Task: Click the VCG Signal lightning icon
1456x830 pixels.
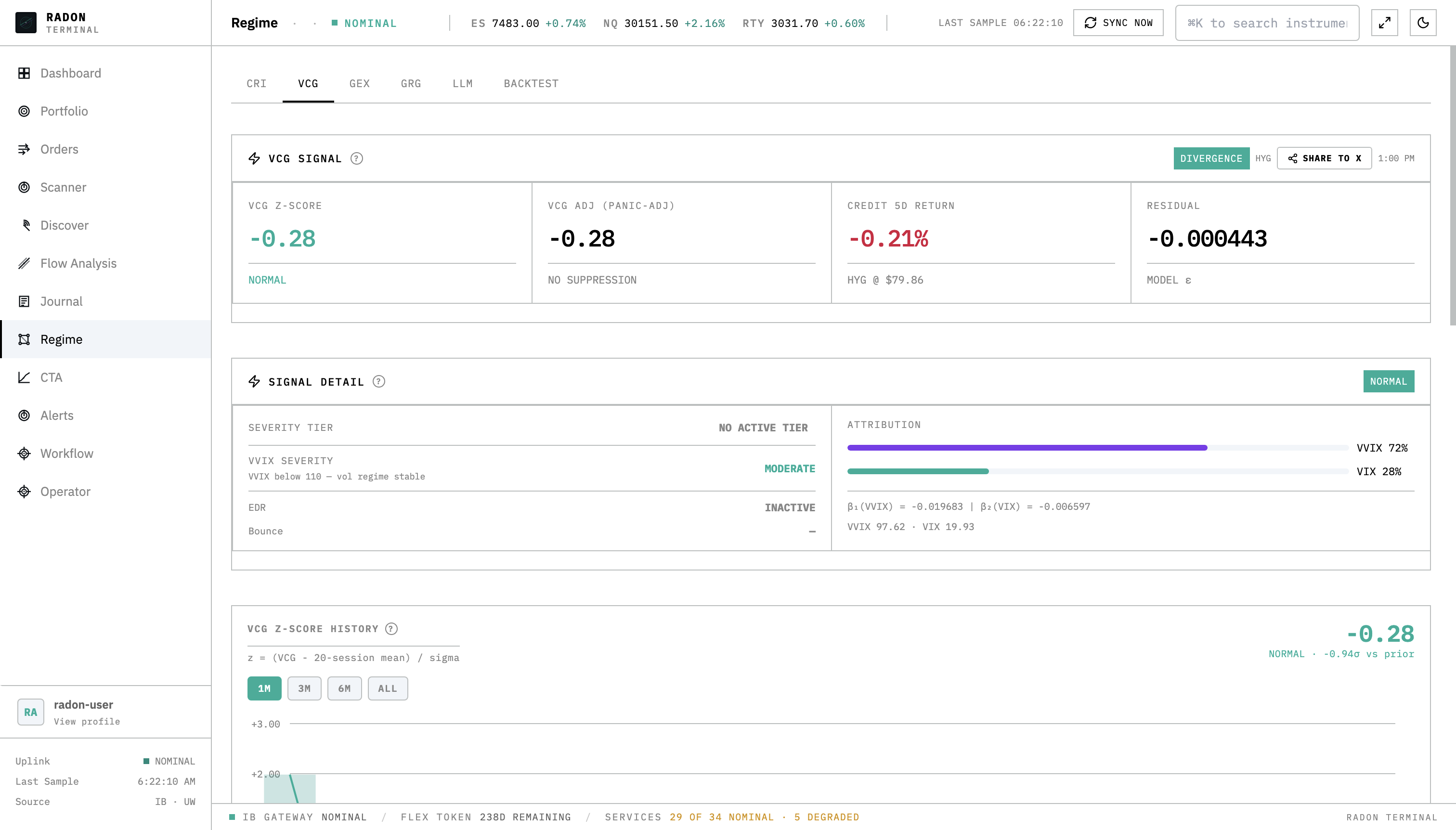Action: [x=254, y=158]
